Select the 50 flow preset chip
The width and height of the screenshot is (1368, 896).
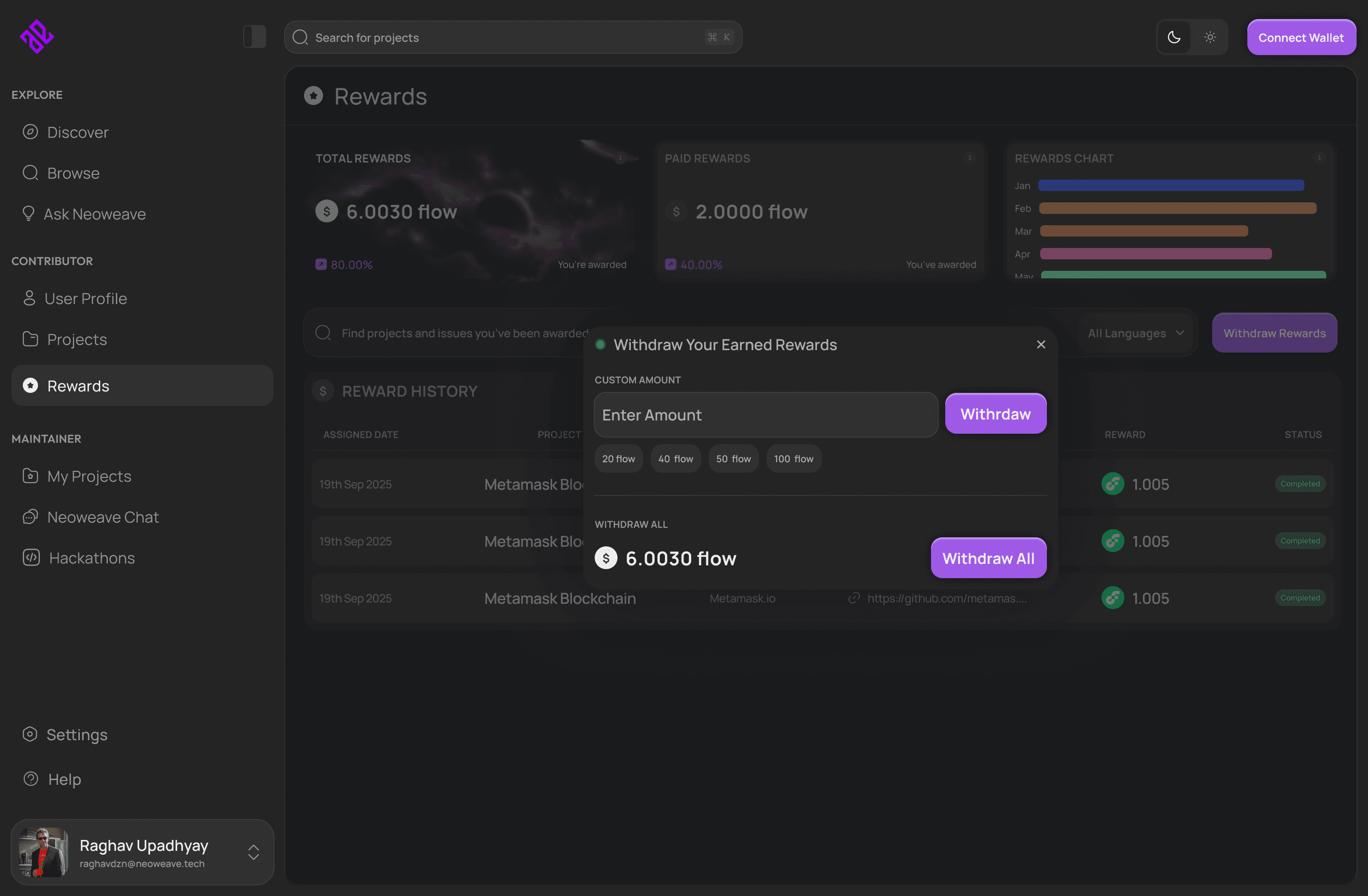pyautogui.click(x=733, y=458)
